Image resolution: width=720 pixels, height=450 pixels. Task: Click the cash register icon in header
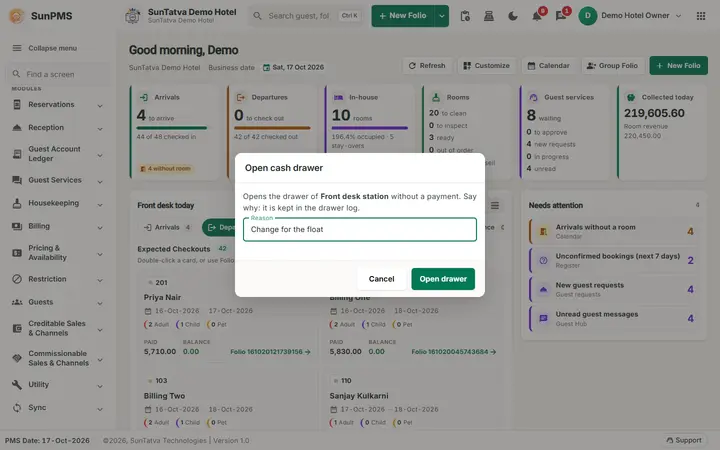[489, 16]
